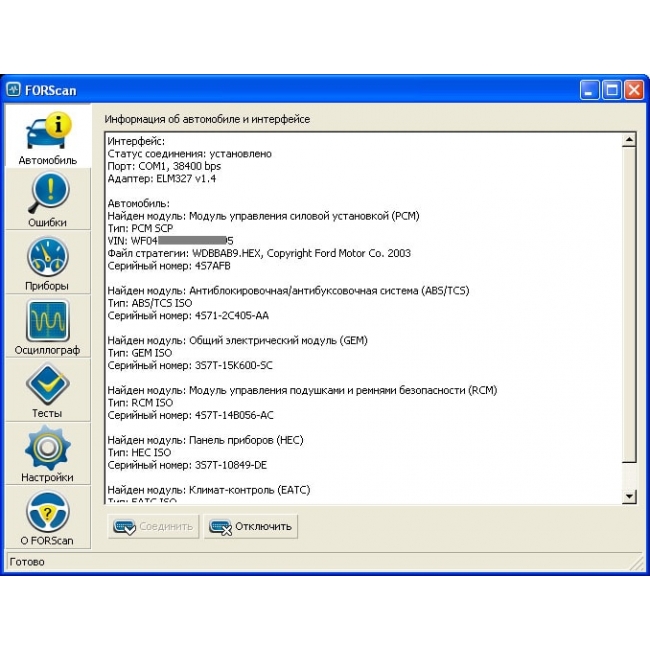Click the vertical scrollbar thumb
This screenshot has height=650, width=650.
tap(629, 305)
